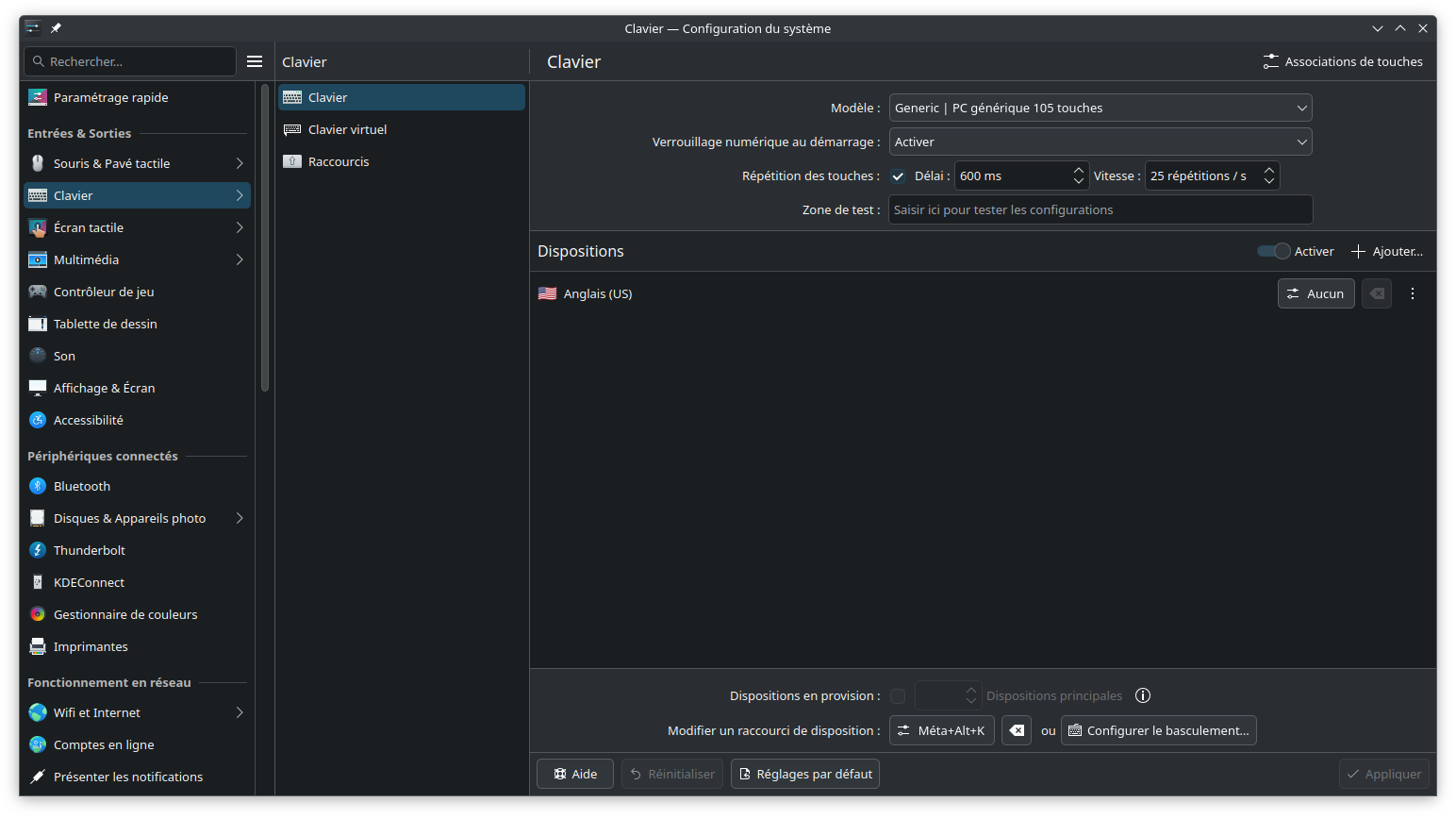The image size is (1456, 819).
Task: Expand the Disques & Appareils photo chevron
Action: coord(240,518)
